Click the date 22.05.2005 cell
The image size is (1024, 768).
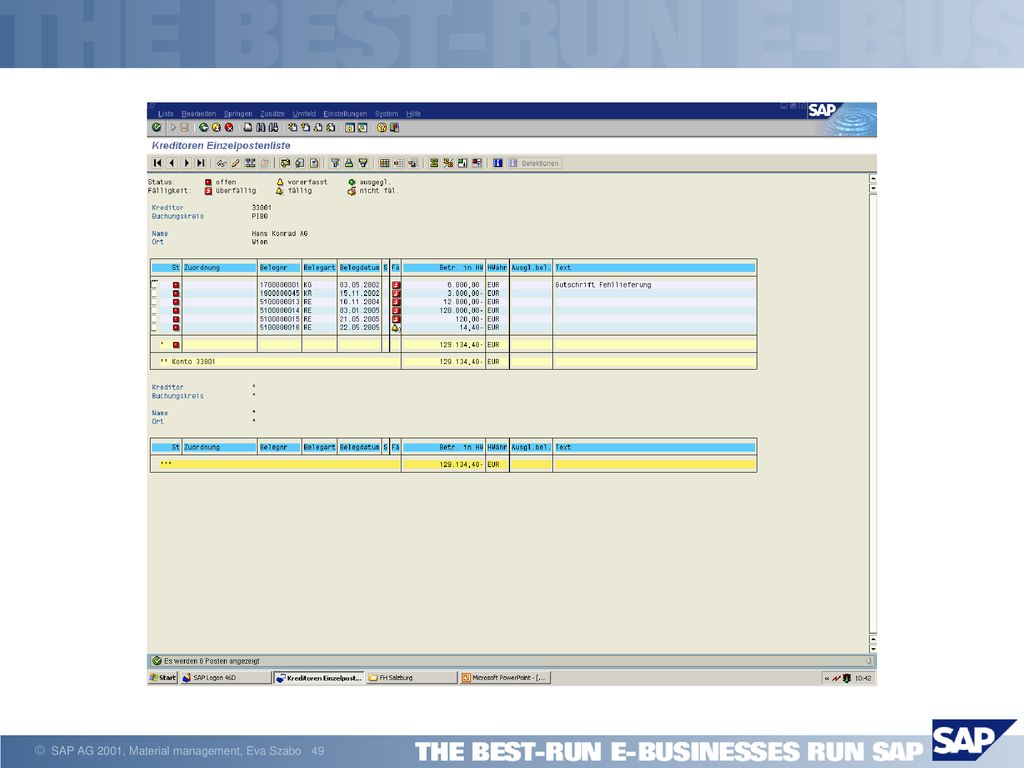point(359,328)
